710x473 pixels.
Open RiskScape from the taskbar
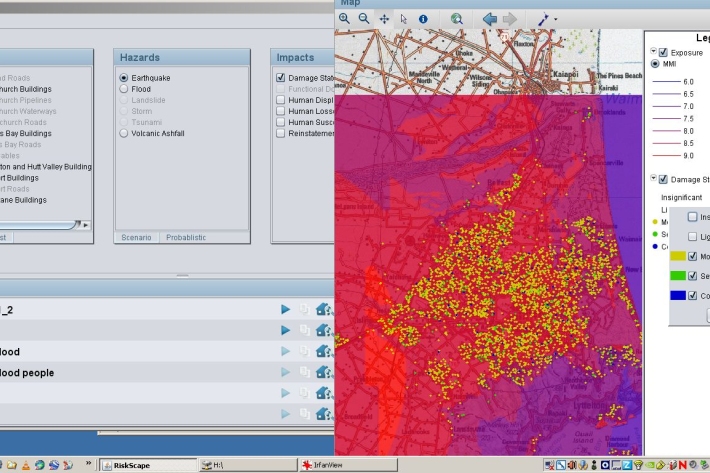pos(138,465)
